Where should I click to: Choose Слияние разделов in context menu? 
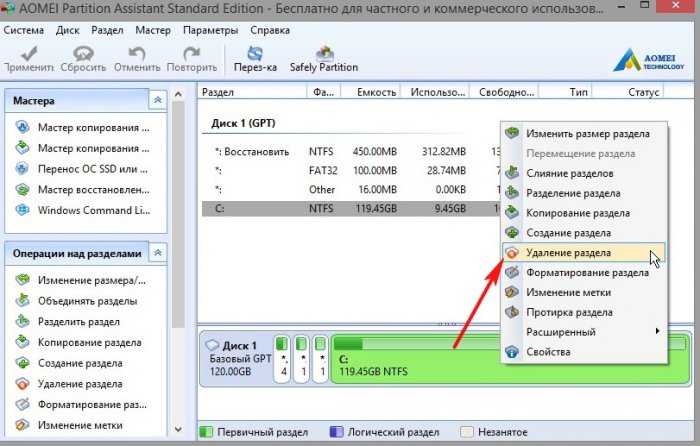tap(584, 173)
